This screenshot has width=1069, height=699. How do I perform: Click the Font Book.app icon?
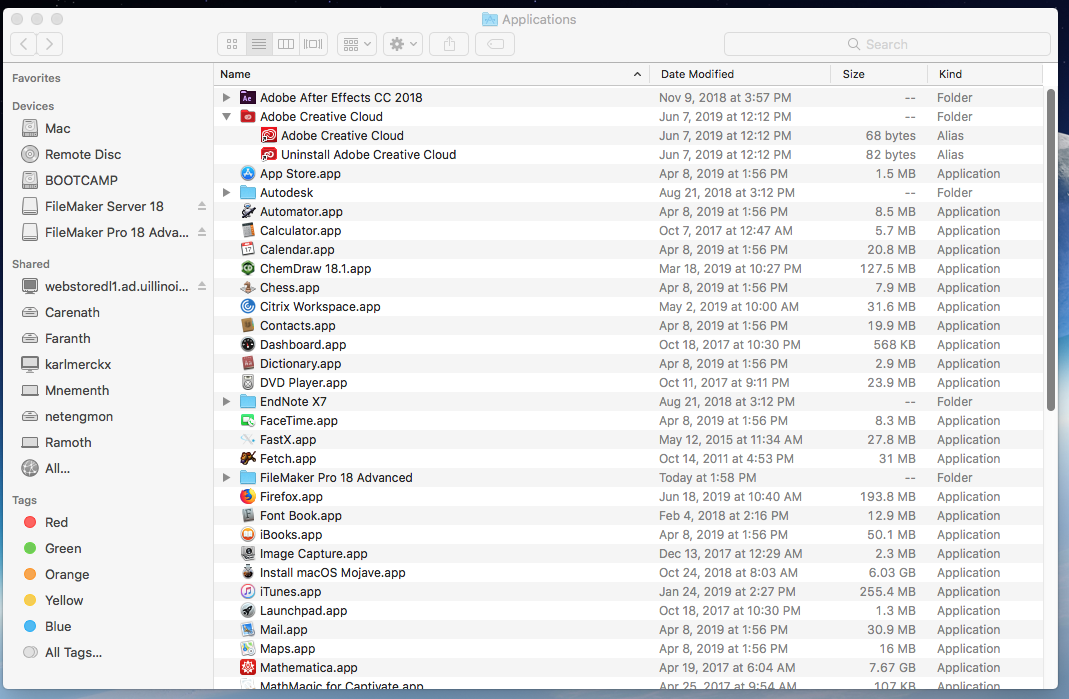click(247, 516)
